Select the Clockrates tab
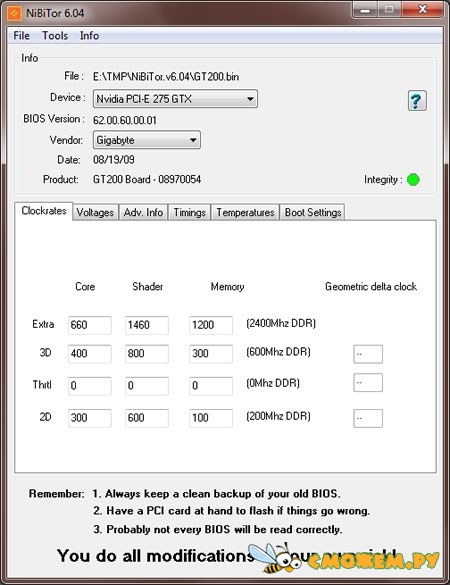This screenshot has width=450, height=585. point(44,211)
